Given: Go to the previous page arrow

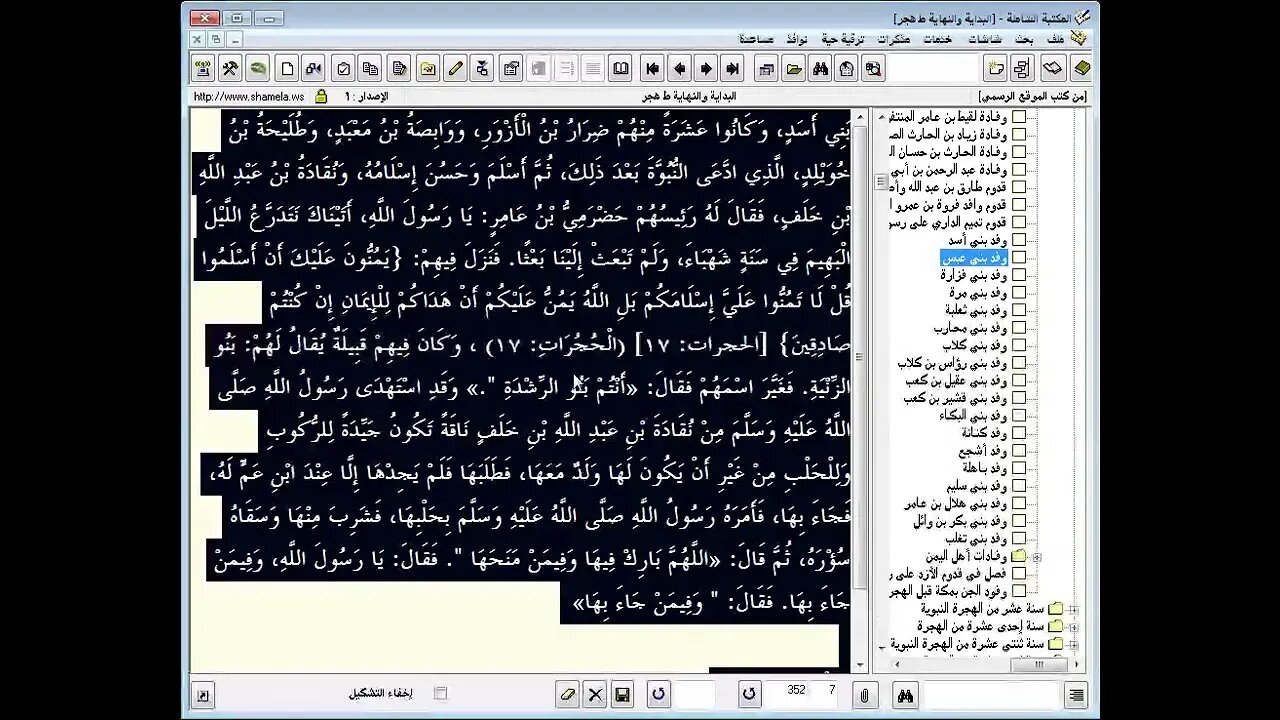Looking at the screenshot, I should click(680, 69).
